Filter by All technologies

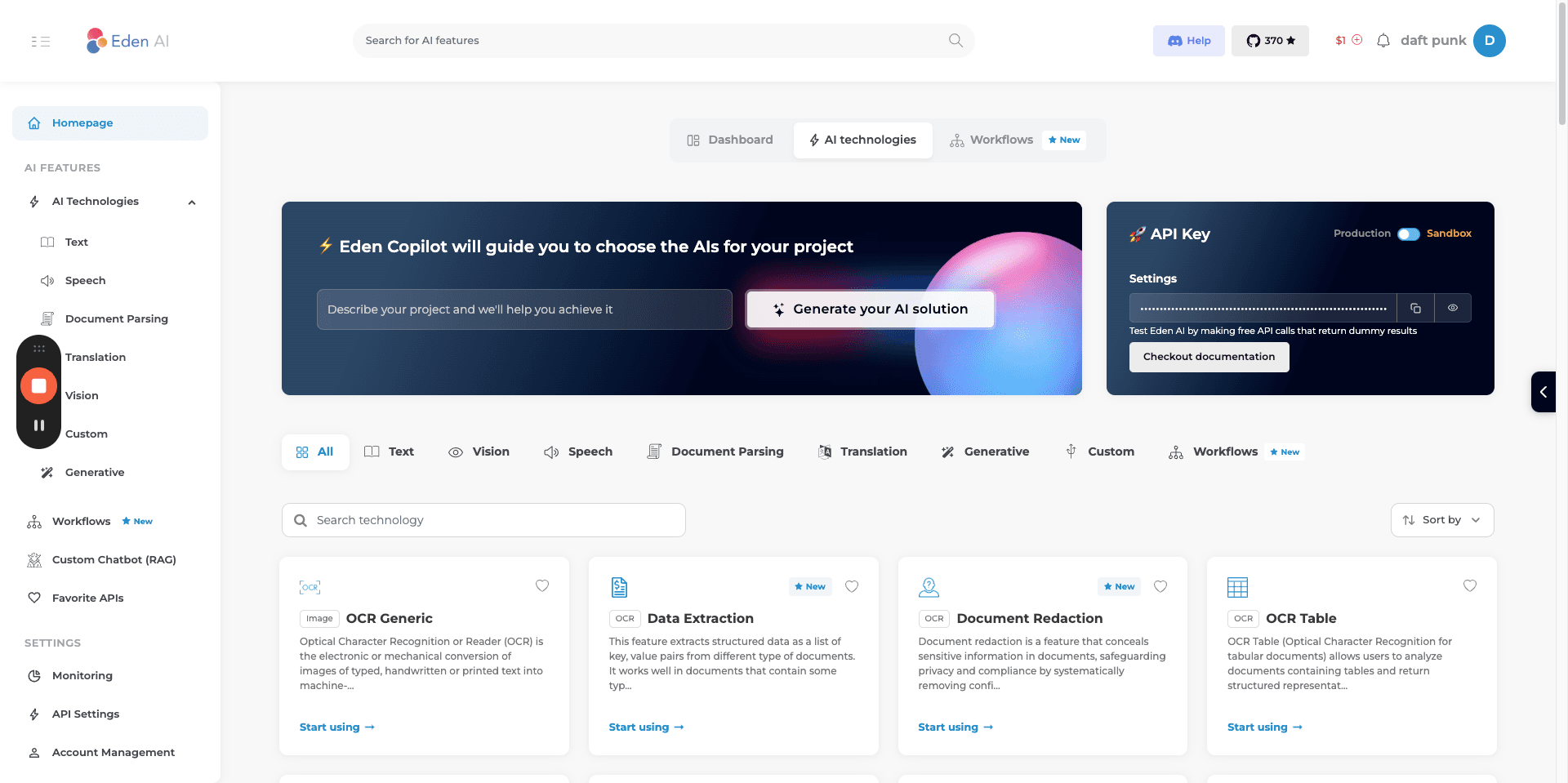[315, 452]
